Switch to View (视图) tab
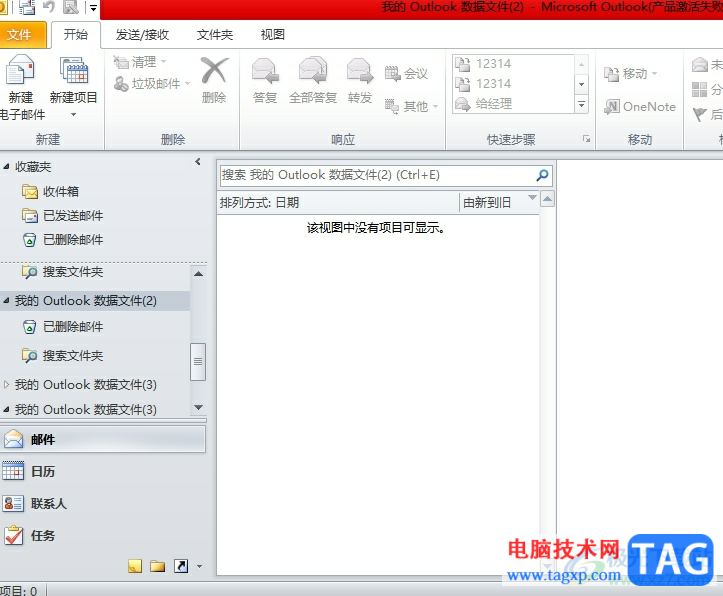The width and height of the screenshot is (723, 596). tap(273, 35)
